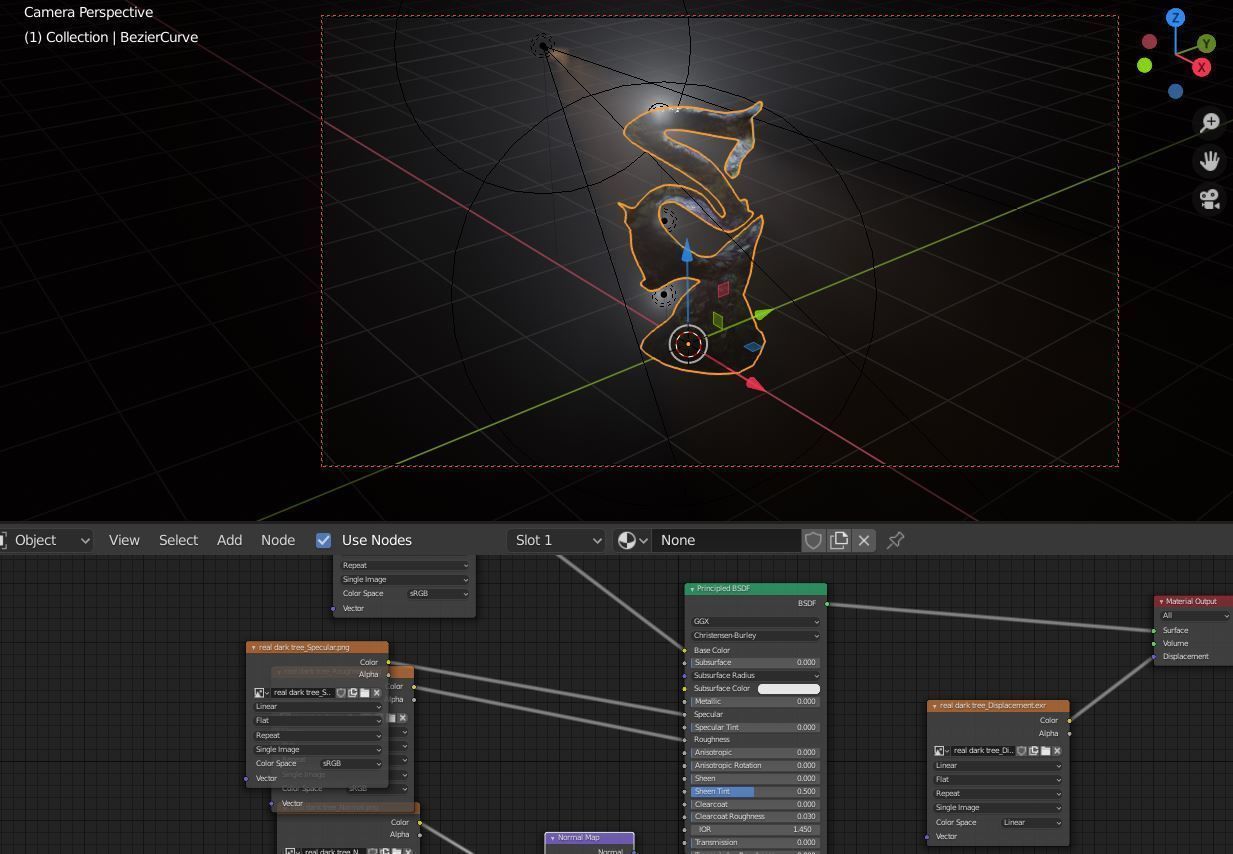Toggle fake user shield in the header
This screenshot has height=854, width=1233.
coord(813,540)
